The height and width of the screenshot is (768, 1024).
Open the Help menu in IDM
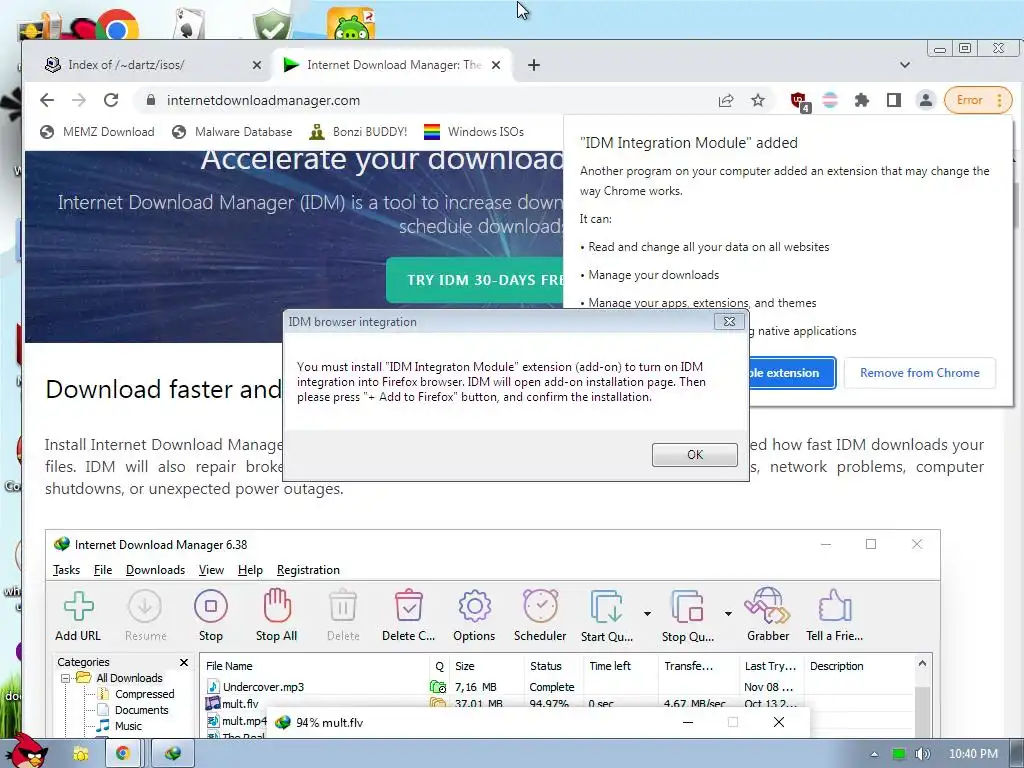(250, 570)
